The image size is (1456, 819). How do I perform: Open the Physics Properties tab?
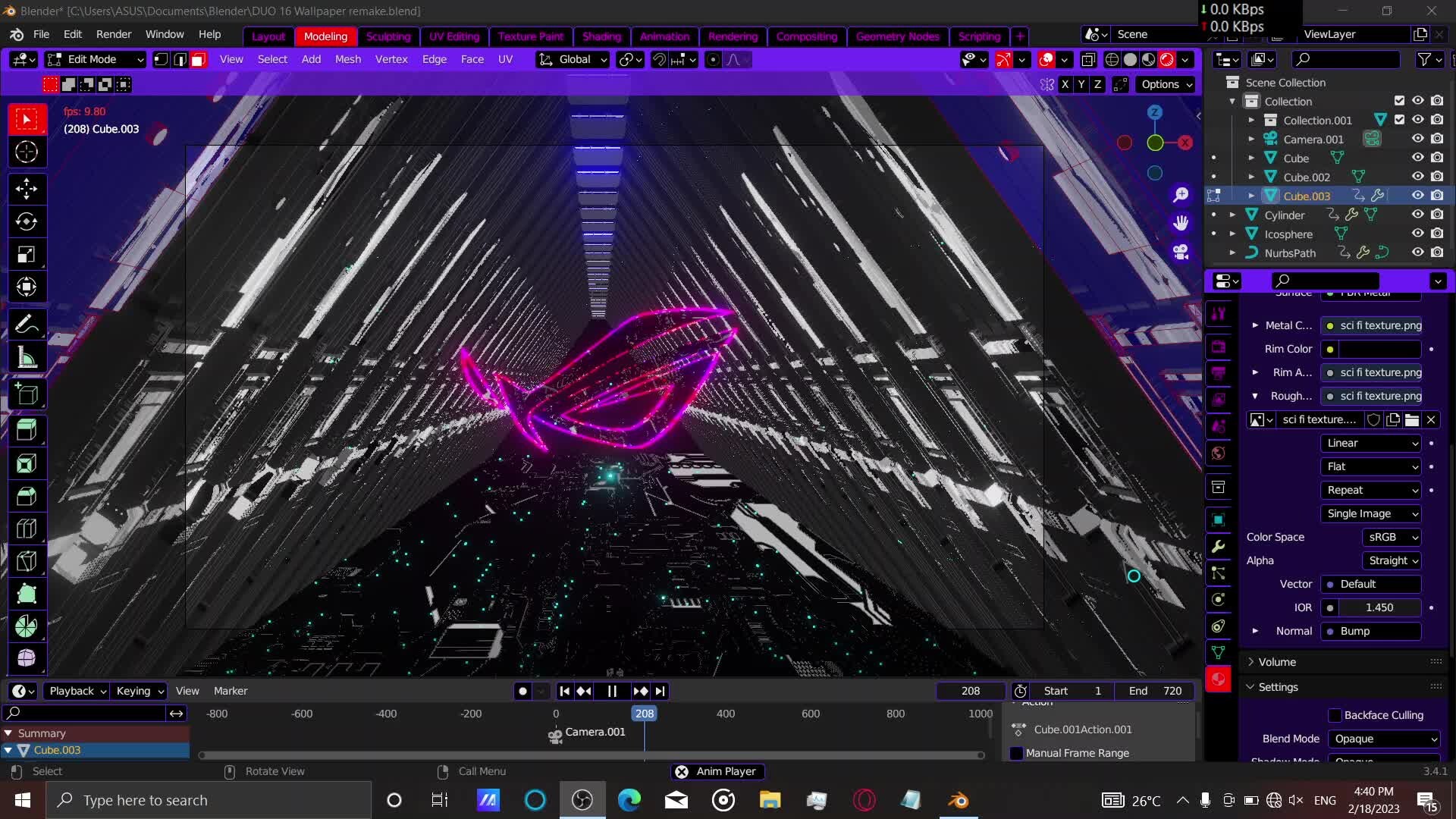point(1219,599)
